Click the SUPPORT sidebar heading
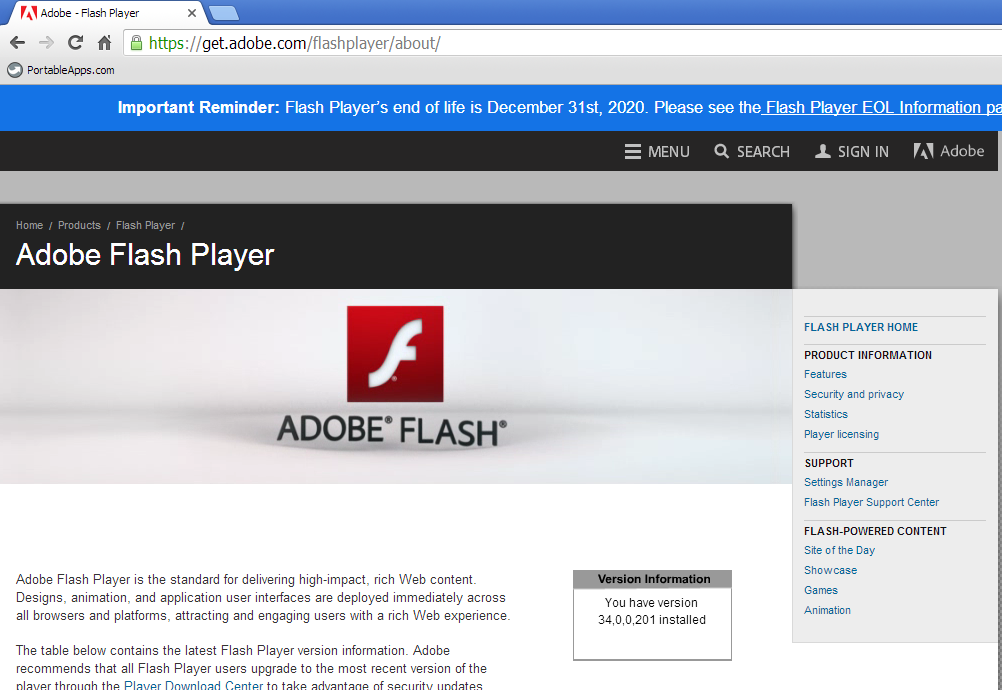 (828, 463)
